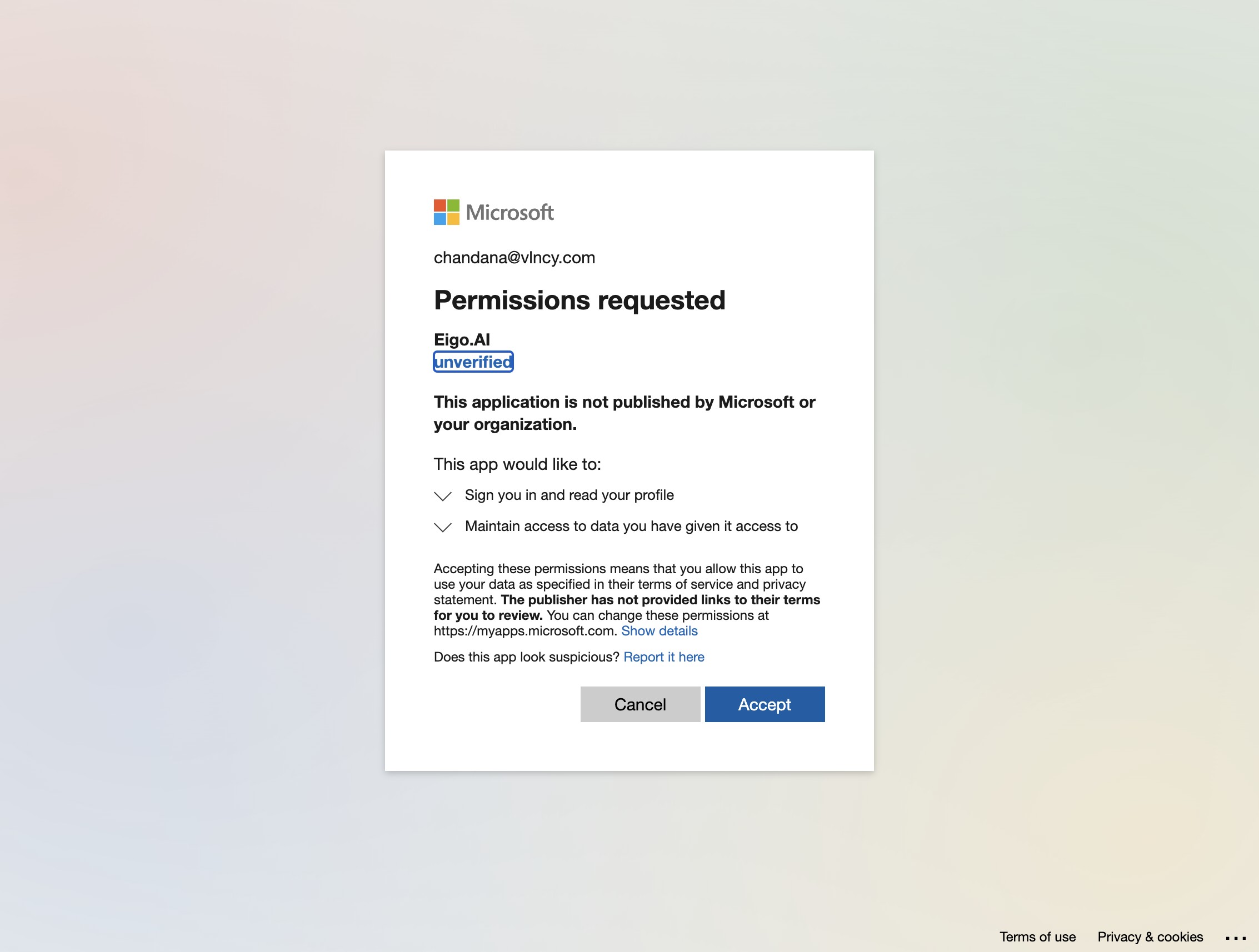Image resolution: width=1259 pixels, height=952 pixels.
Task: Accept the requested permissions
Action: (x=765, y=704)
